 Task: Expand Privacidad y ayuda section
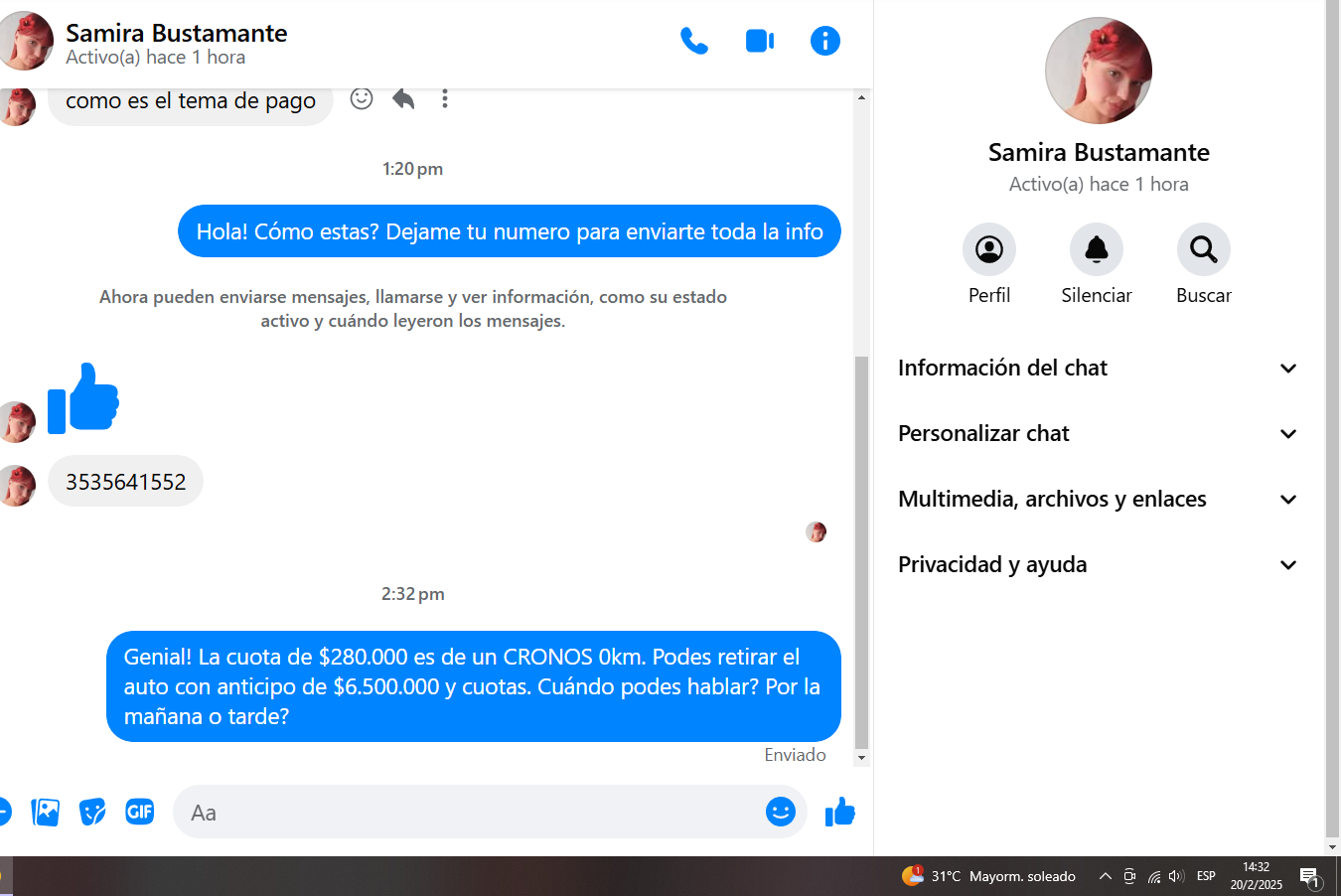pos(1098,564)
